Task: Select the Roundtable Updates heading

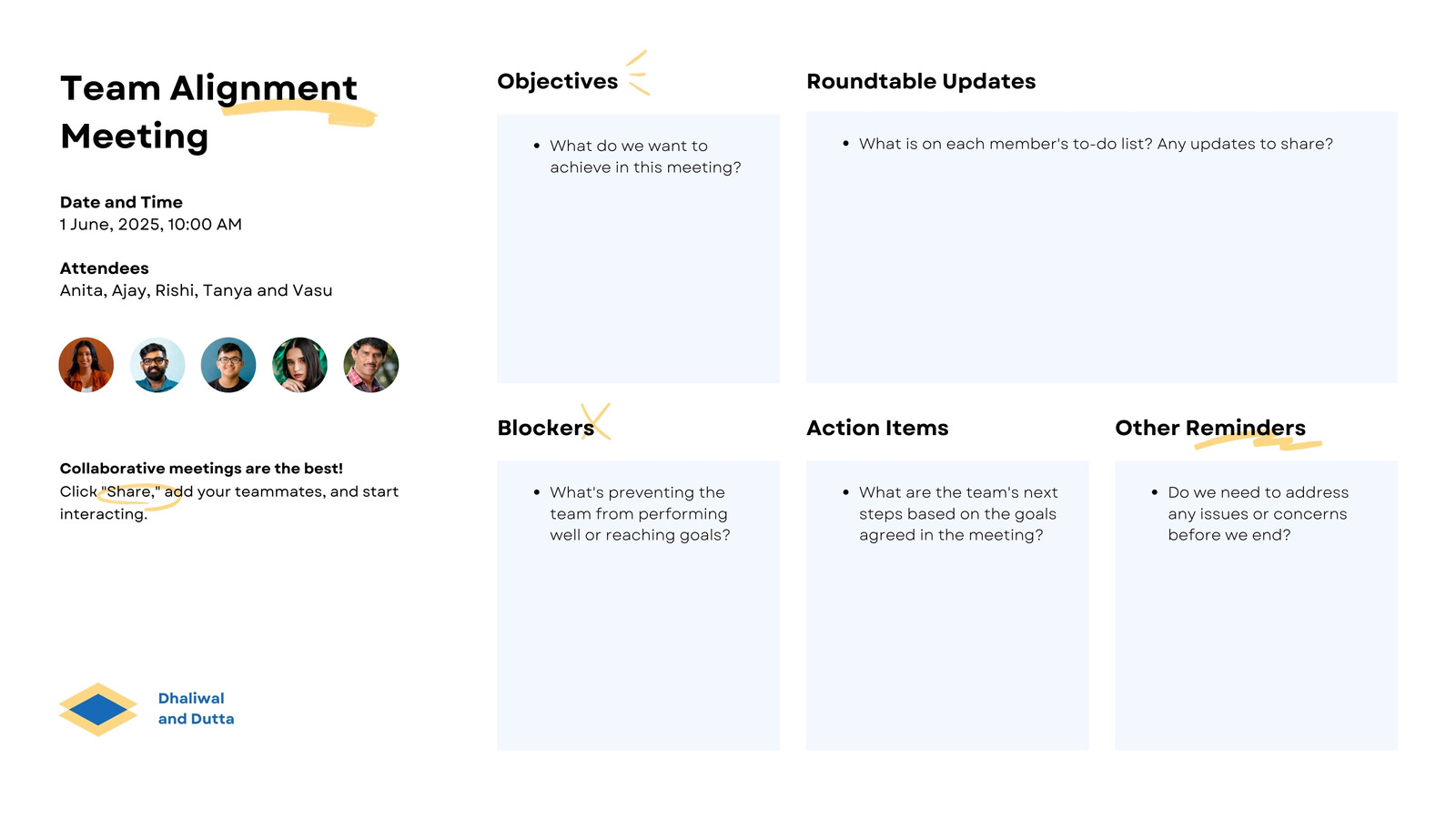Action: [921, 82]
